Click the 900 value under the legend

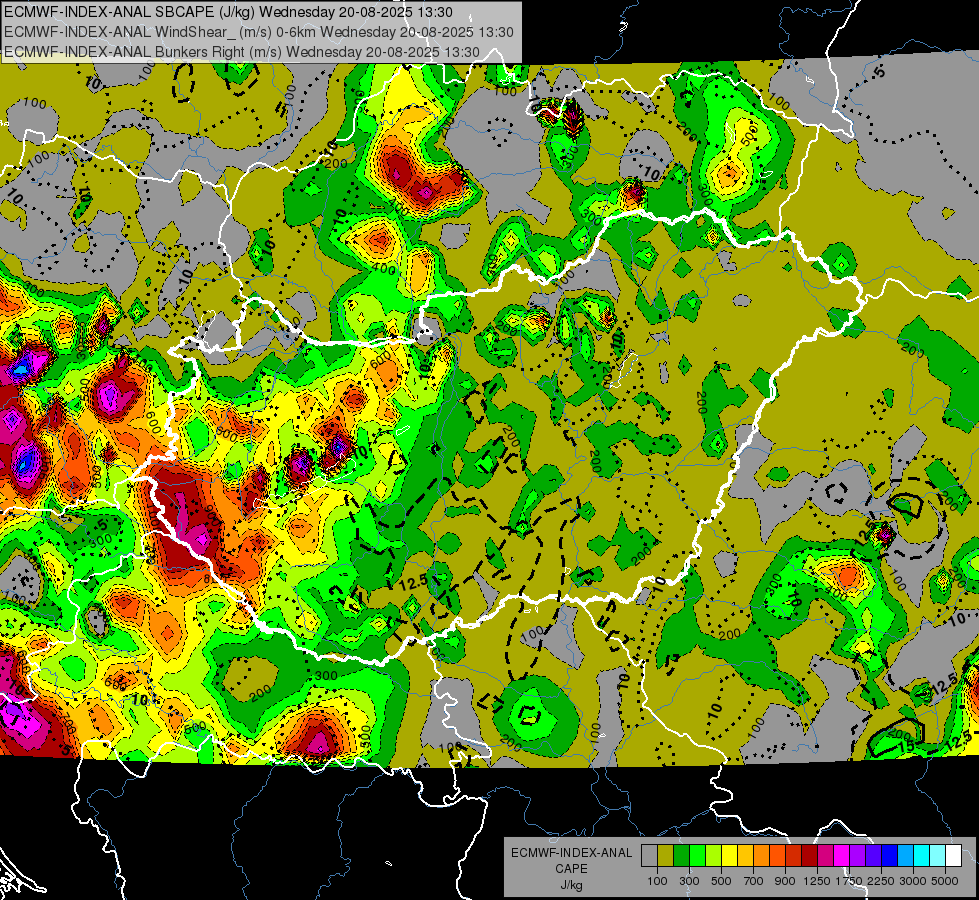click(x=785, y=881)
